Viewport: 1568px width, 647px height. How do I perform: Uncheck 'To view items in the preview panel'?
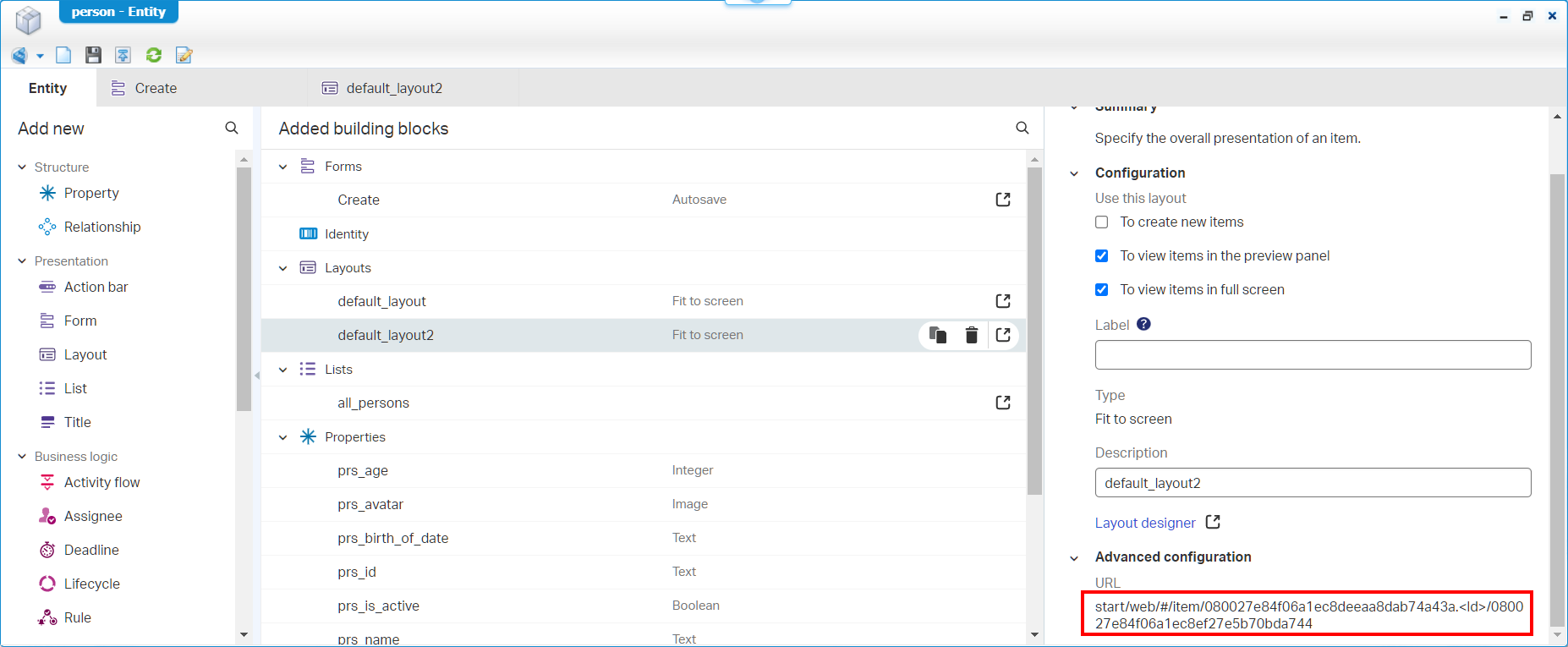(1101, 256)
